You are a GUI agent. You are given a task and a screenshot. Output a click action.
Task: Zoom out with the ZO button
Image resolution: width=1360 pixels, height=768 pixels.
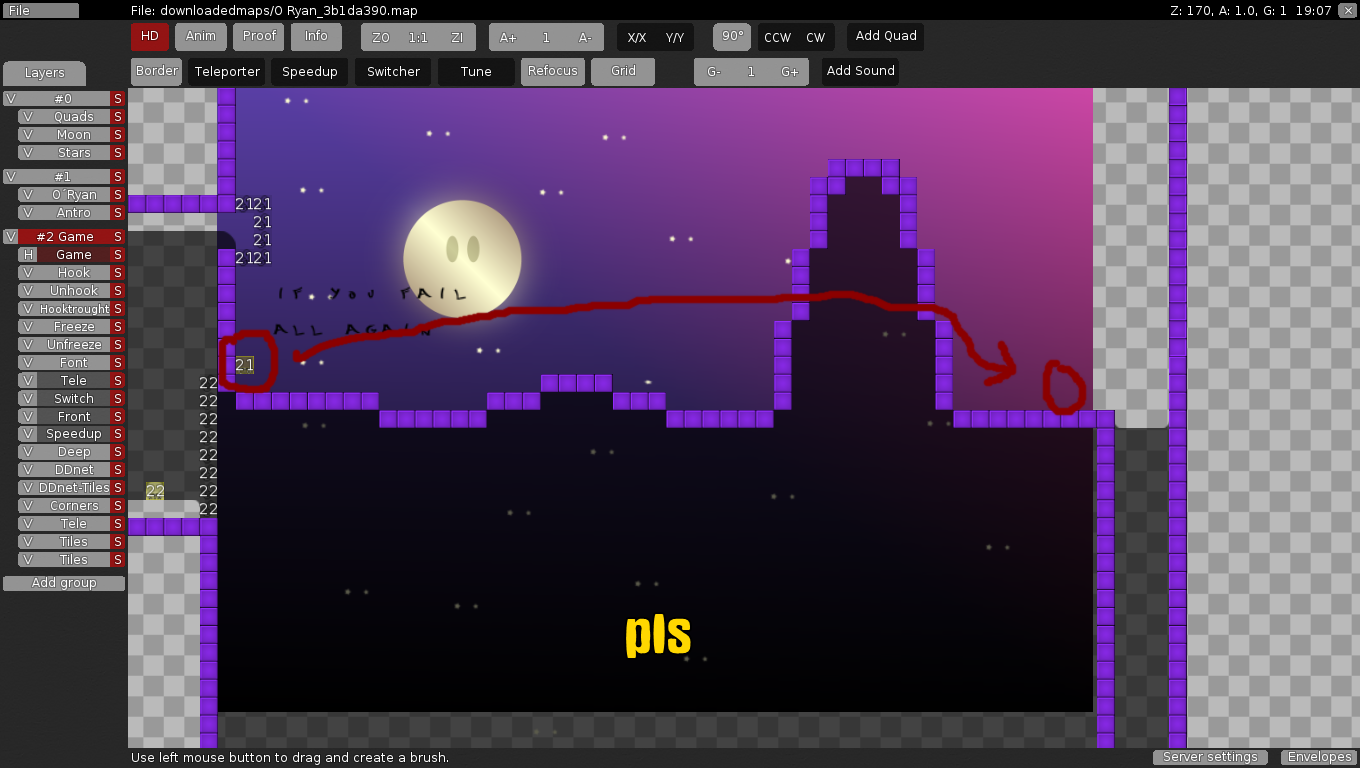[380, 37]
